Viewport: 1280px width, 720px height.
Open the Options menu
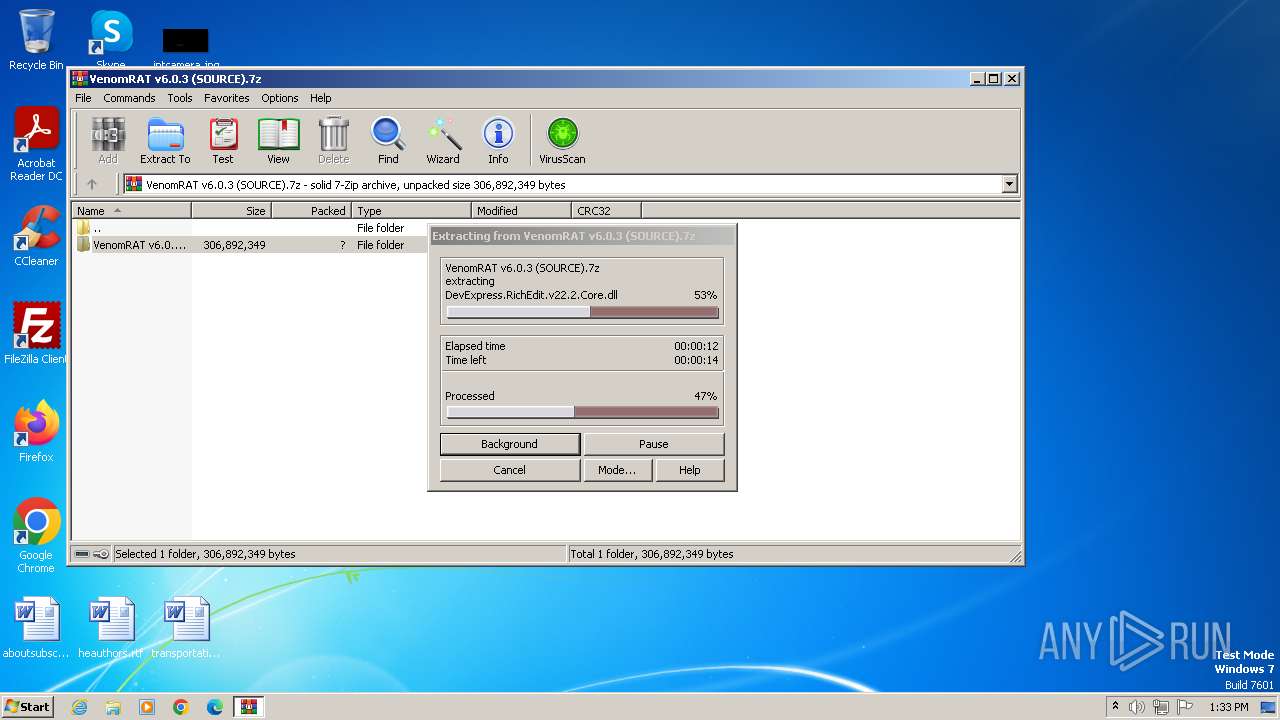point(280,98)
